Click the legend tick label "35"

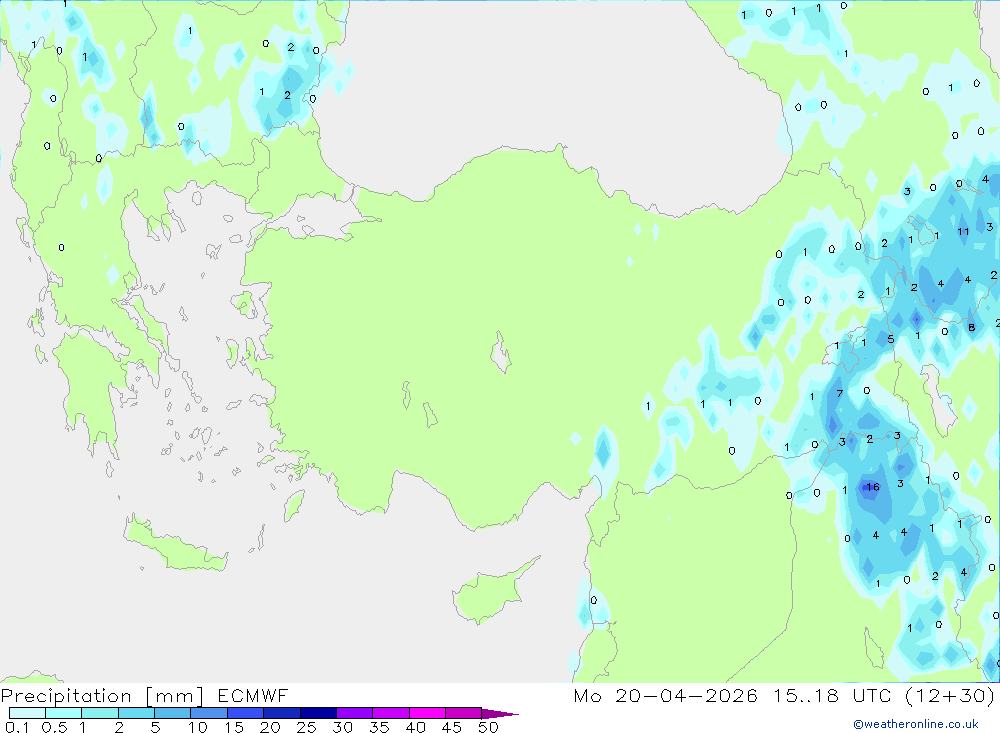[x=379, y=727]
